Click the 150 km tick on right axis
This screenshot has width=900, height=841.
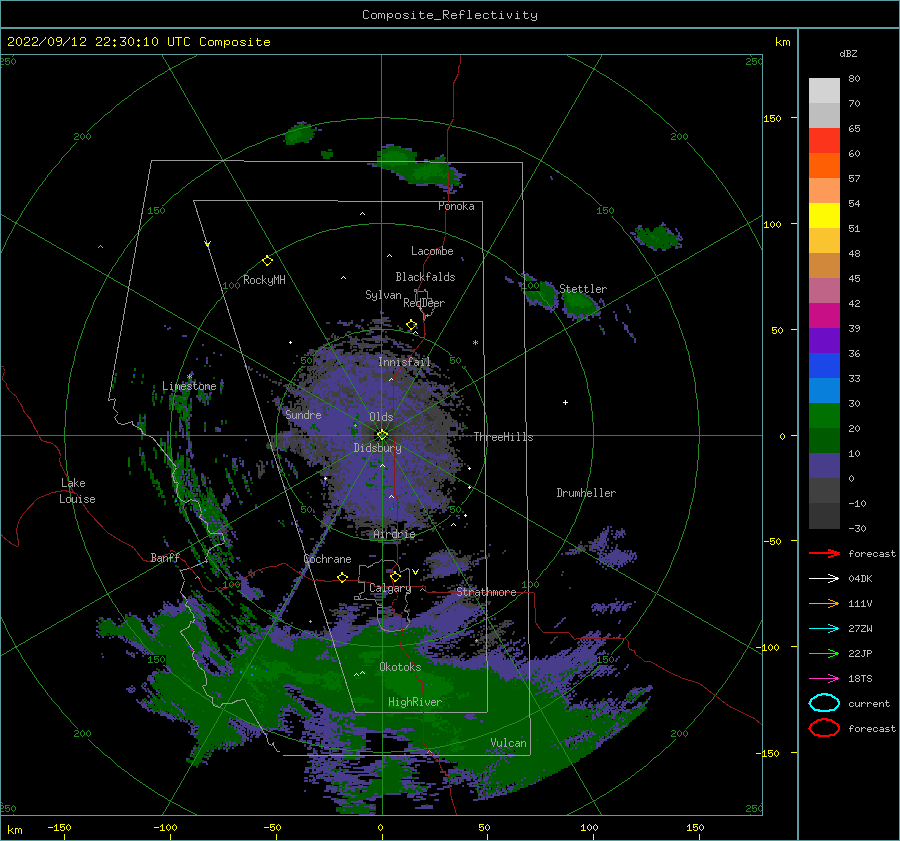click(772, 118)
